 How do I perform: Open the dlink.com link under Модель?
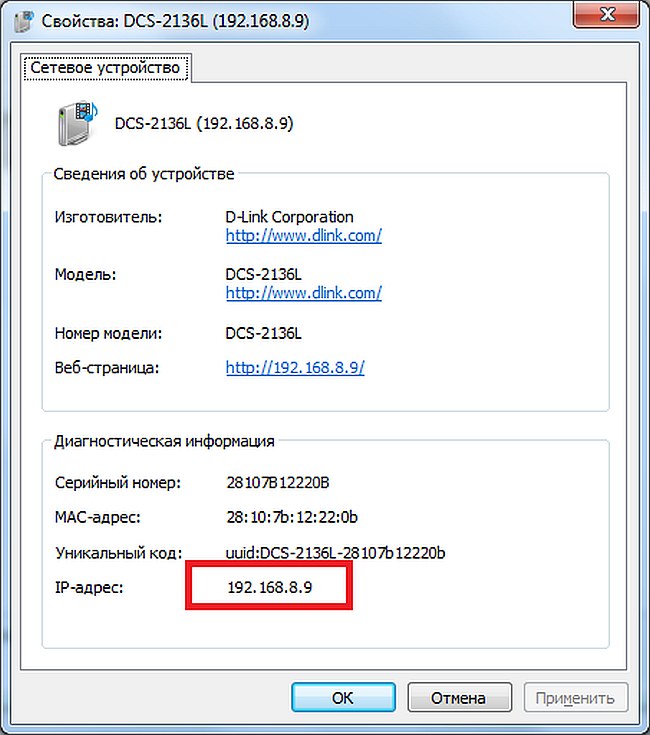click(303, 293)
